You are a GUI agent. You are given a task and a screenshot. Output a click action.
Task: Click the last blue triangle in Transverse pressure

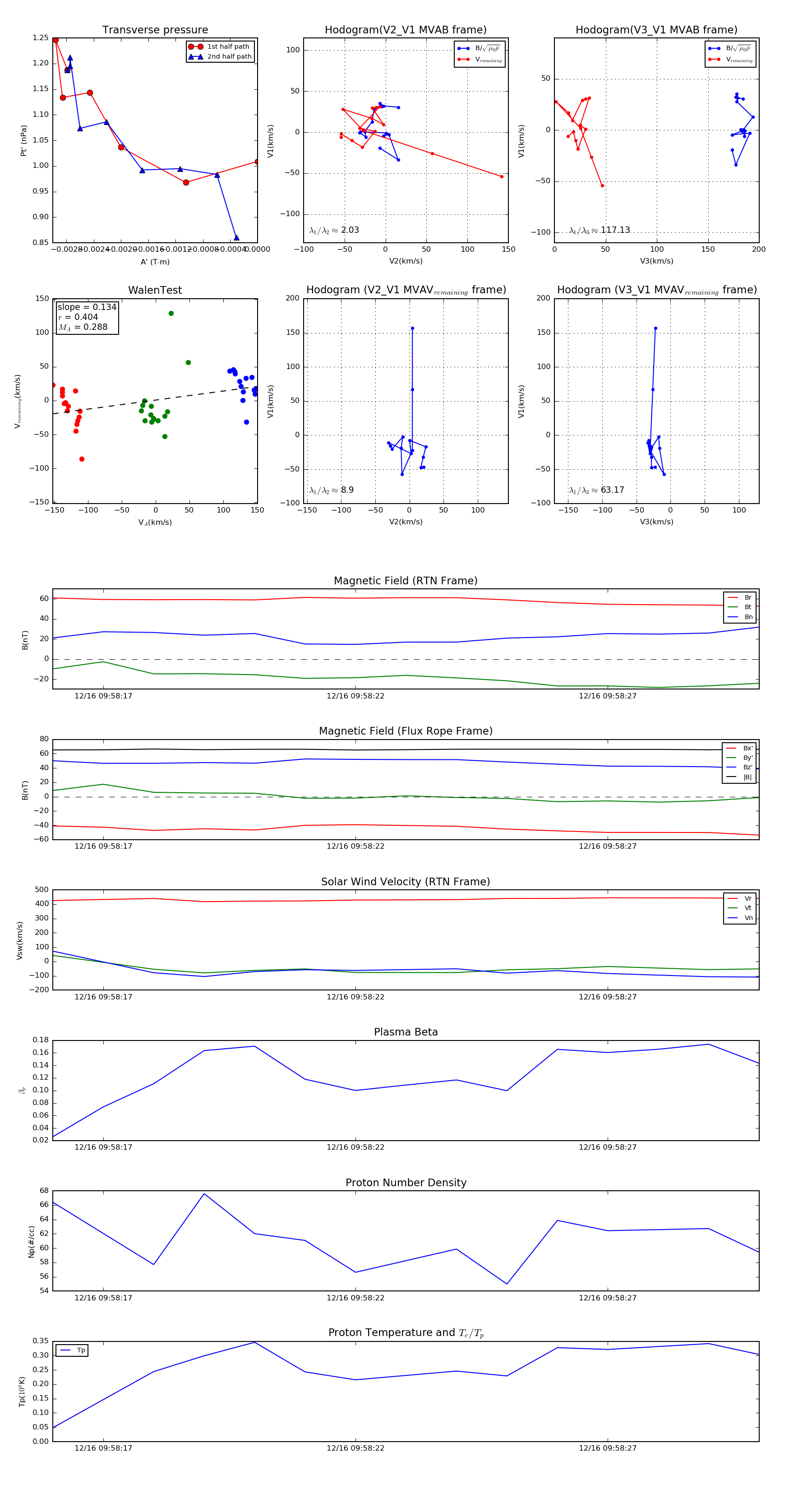coord(236,238)
